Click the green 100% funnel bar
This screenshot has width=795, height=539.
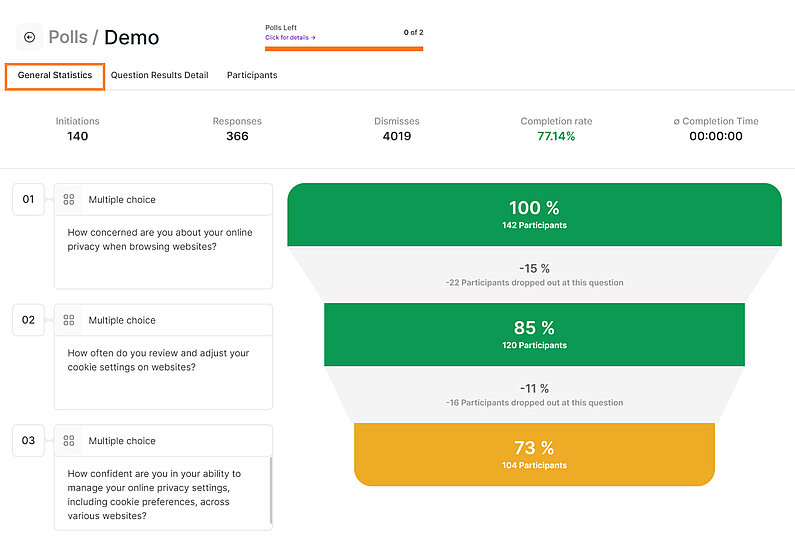[x=534, y=214]
